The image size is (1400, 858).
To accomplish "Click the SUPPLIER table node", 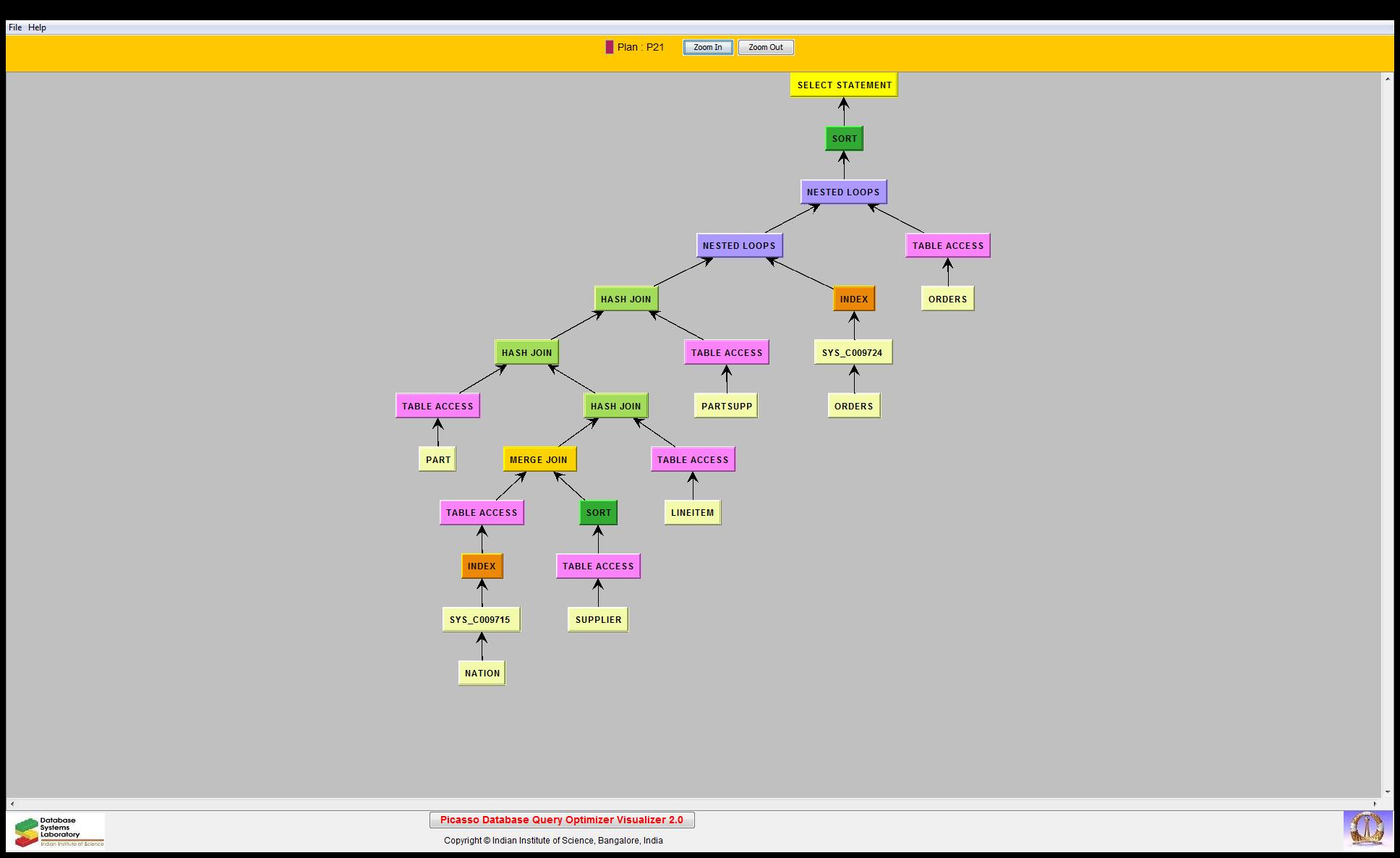I will pyautogui.click(x=598, y=620).
